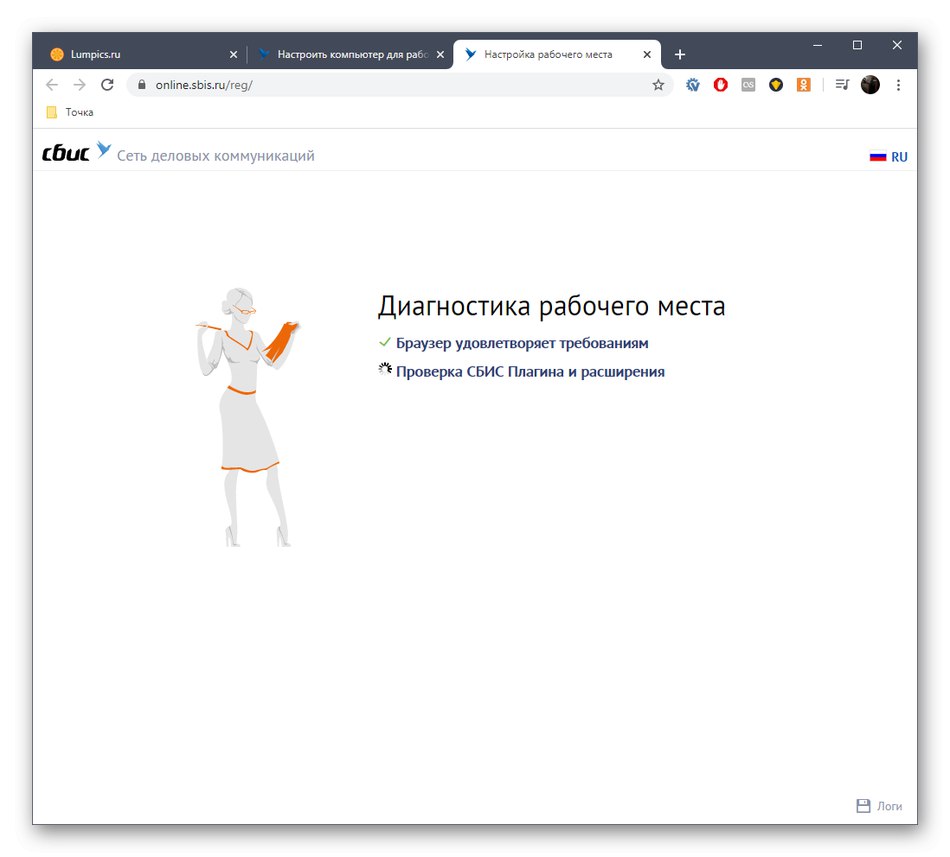Click the green checkmark icon
Image resolution: width=950 pixels, height=857 pixels.
tap(384, 342)
